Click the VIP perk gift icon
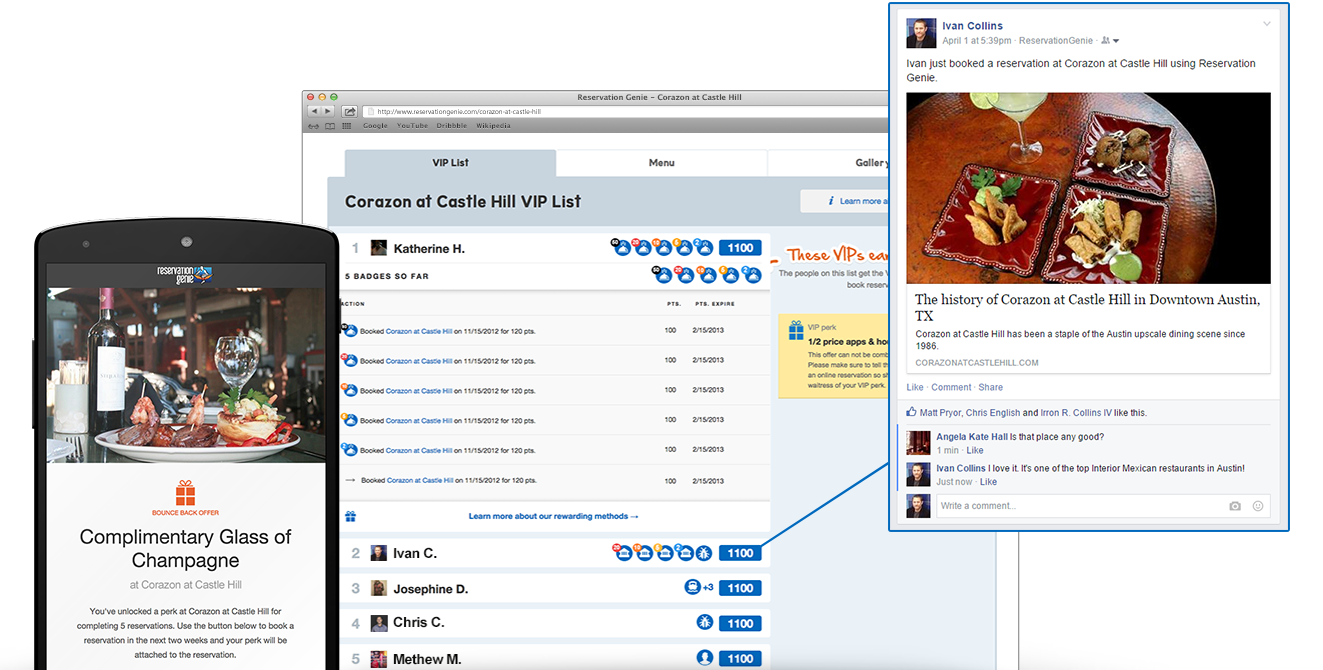The width and height of the screenshot is (1323, 670). [x=796, y=329]
